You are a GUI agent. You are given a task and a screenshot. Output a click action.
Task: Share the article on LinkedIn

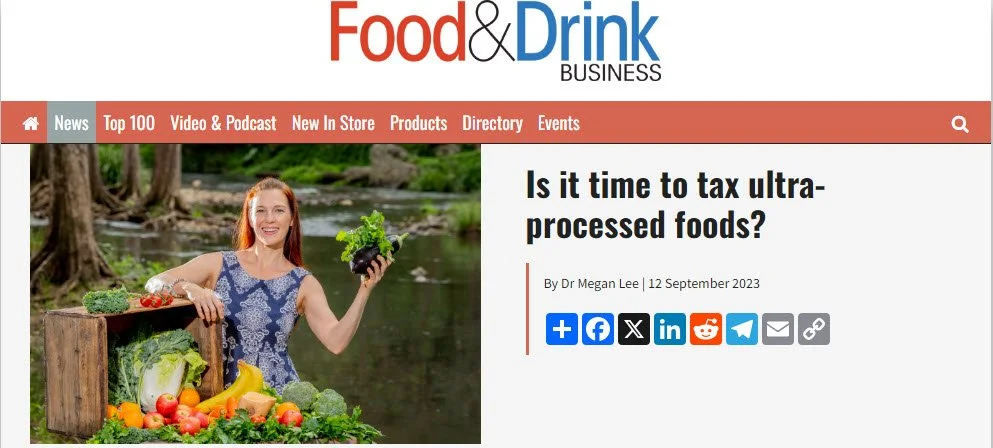[670, 329]
